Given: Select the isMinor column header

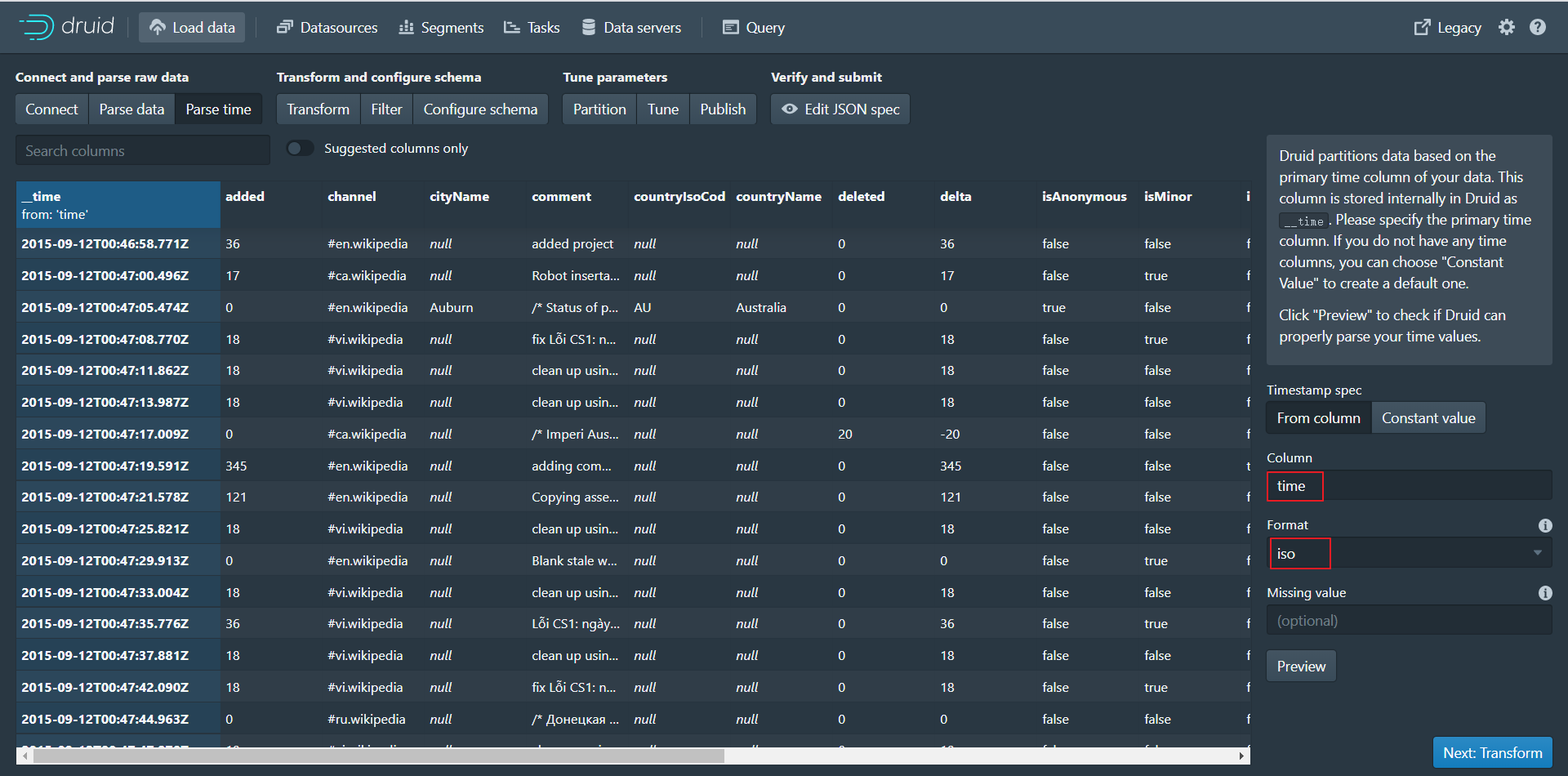Looking at the screenshot, I should pos(1190,205).
